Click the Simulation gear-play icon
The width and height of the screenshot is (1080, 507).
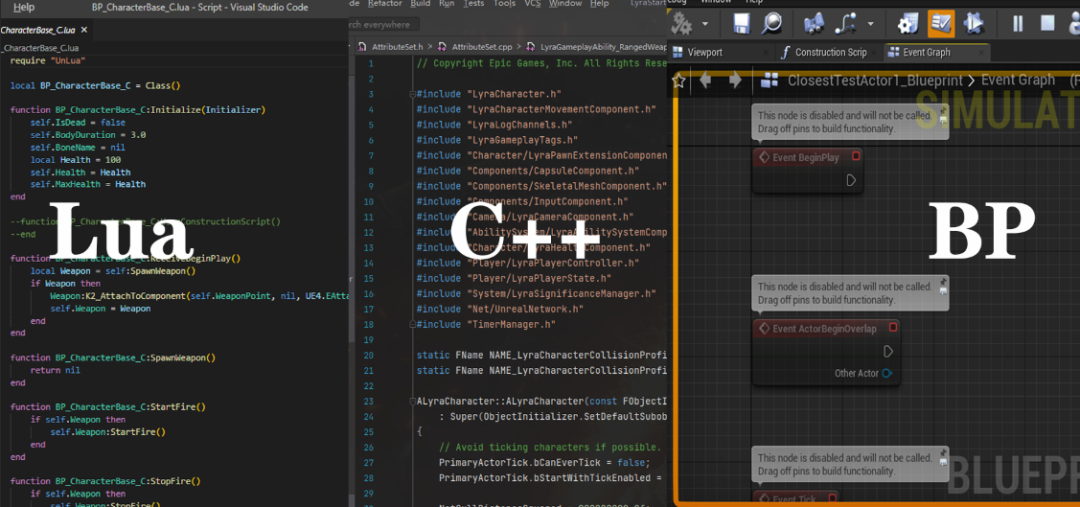[x=973, y=25]
